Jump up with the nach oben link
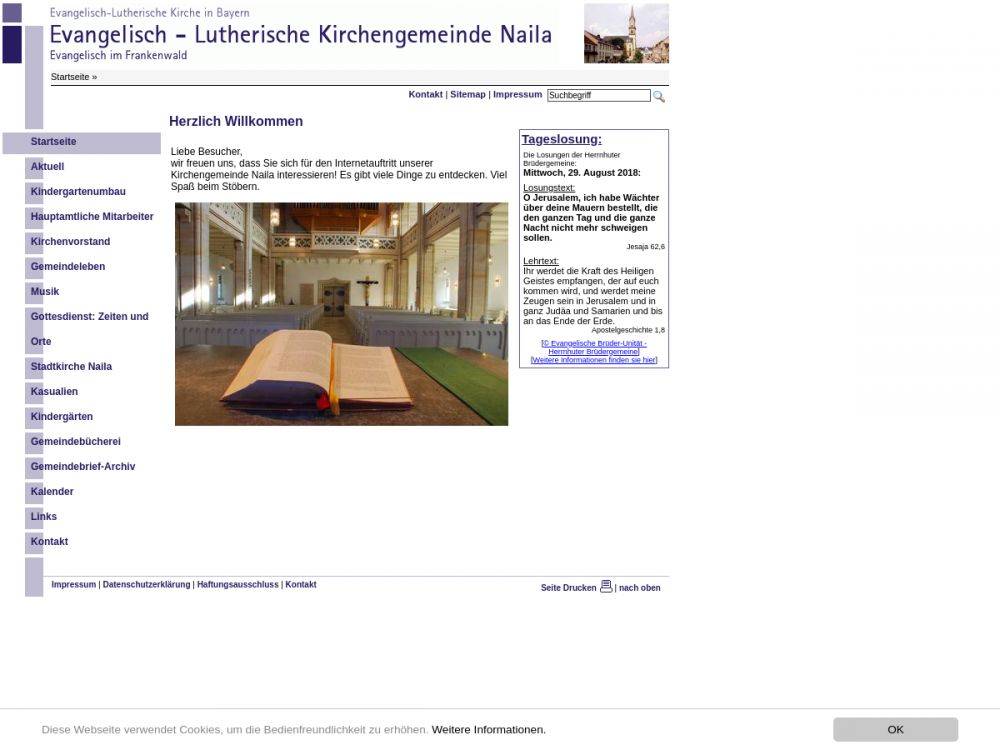Screen dimensions: 1000x750 coord(639,588)
